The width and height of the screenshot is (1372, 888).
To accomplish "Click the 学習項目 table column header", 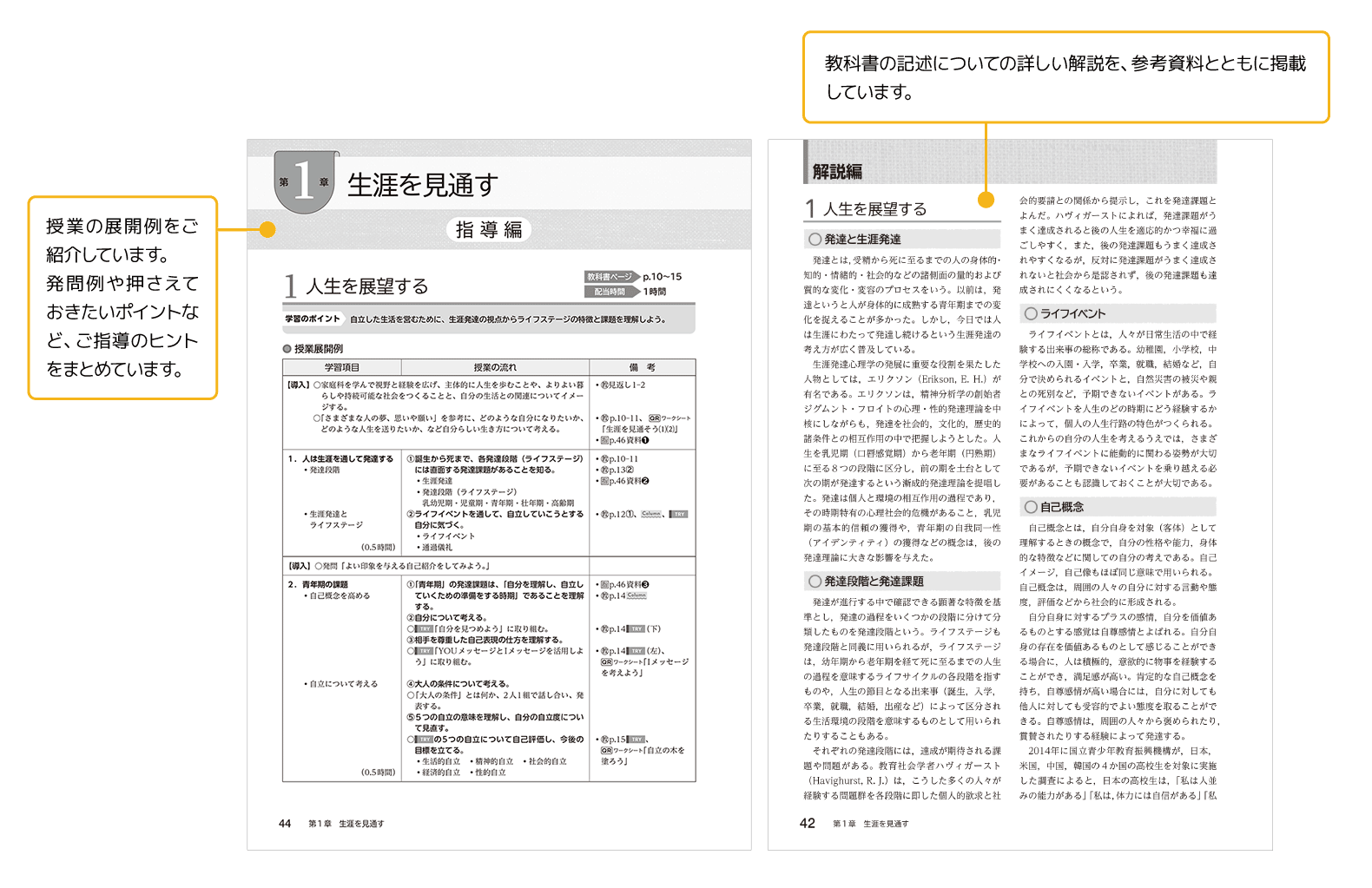I will coord(342,367).
